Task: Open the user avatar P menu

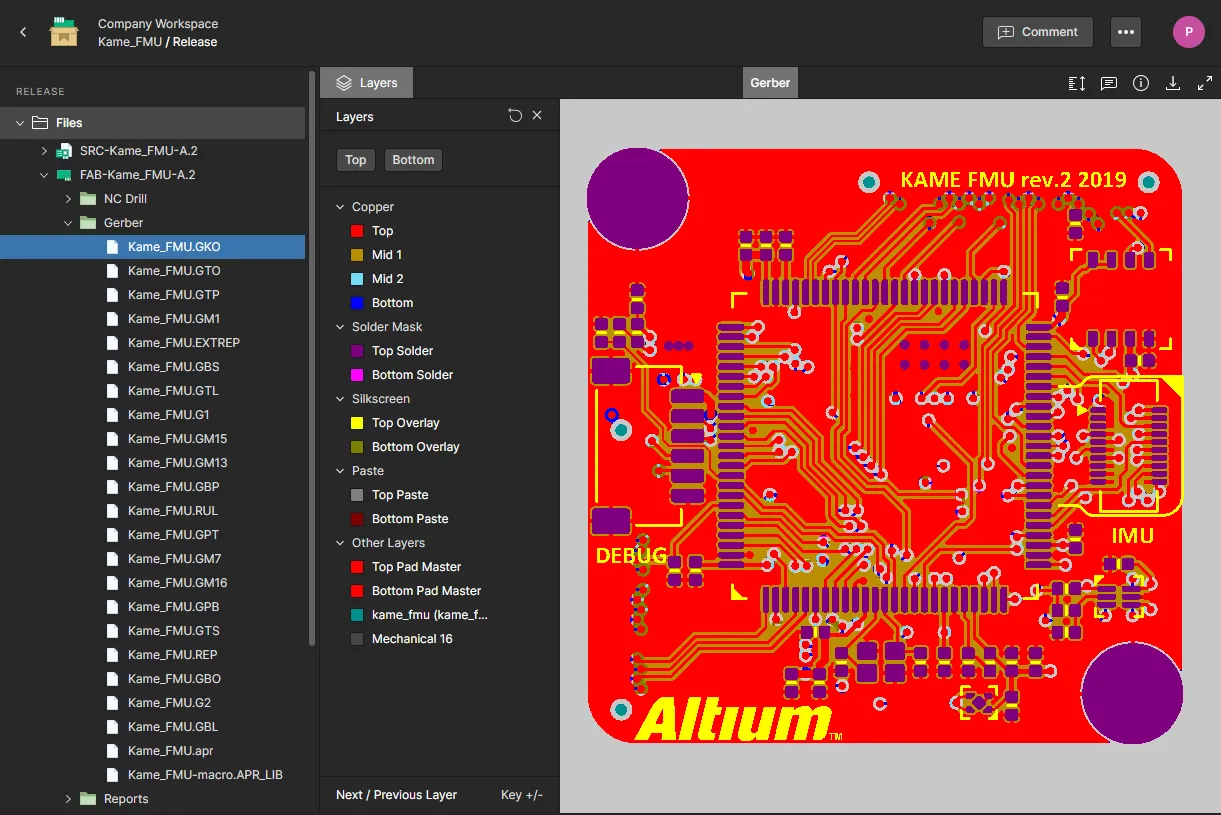Action: (1189, 32)
